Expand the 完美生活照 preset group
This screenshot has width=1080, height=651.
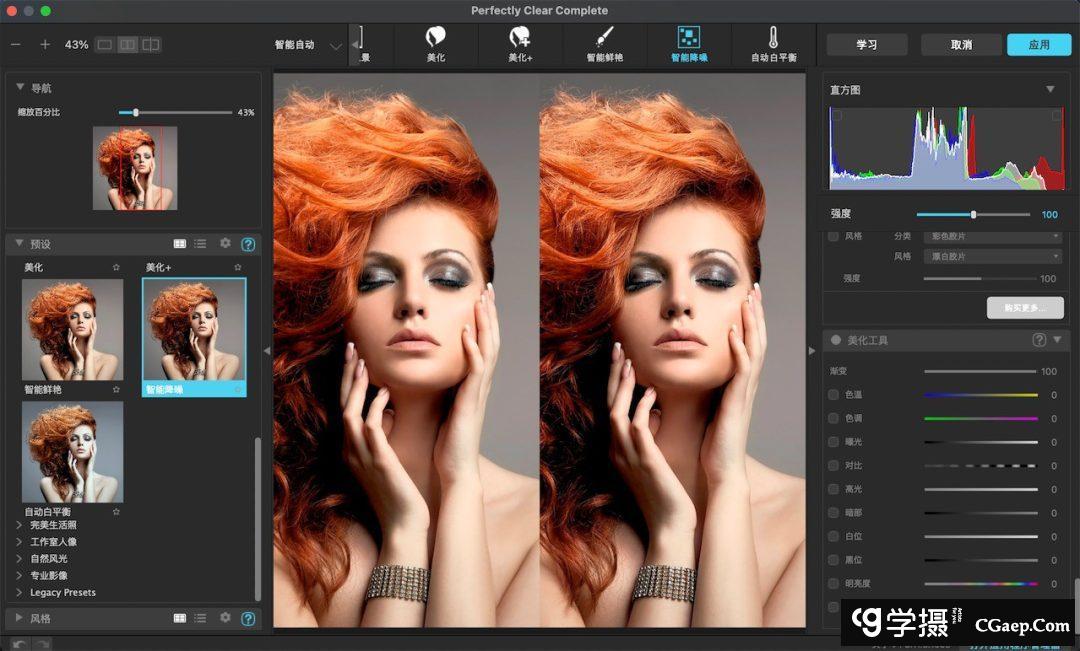(19, 525)
